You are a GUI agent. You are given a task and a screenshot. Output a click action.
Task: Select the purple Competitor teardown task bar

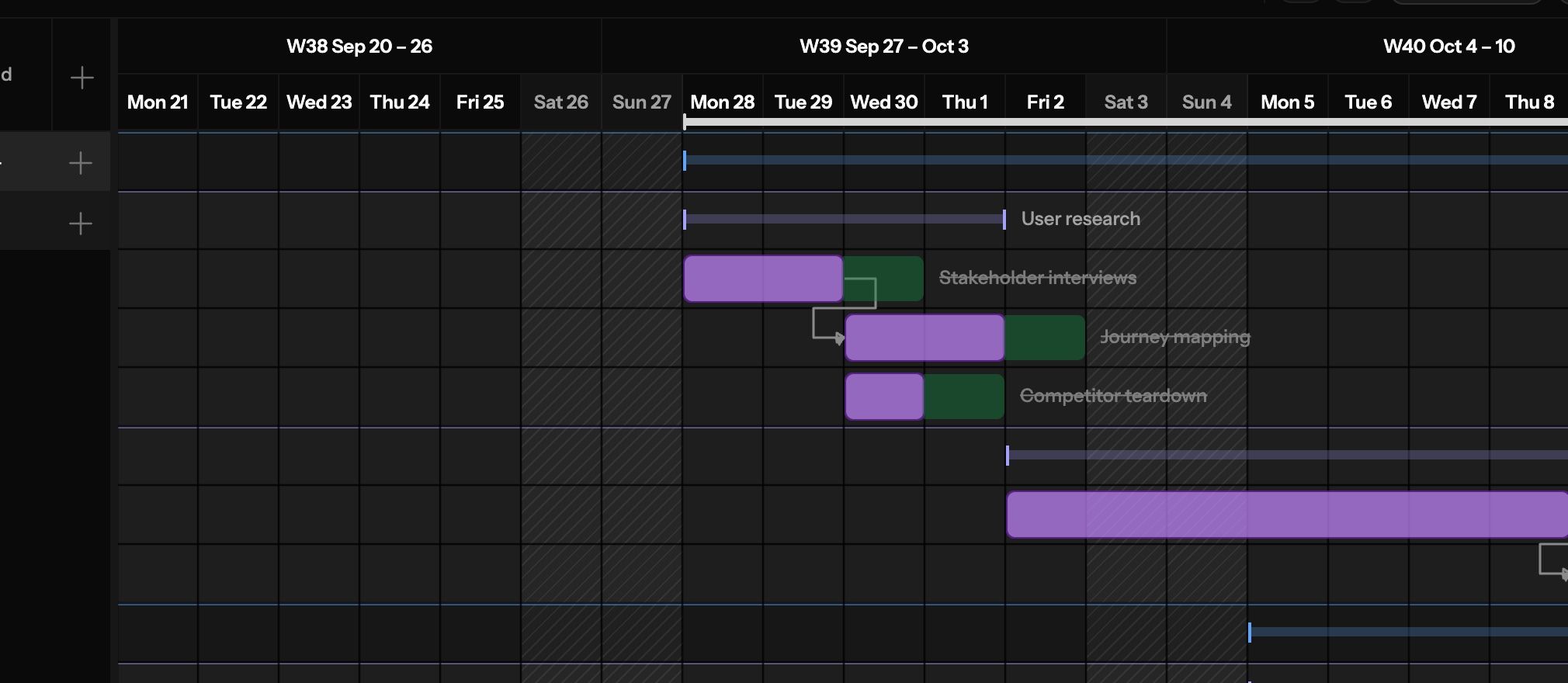884,397
